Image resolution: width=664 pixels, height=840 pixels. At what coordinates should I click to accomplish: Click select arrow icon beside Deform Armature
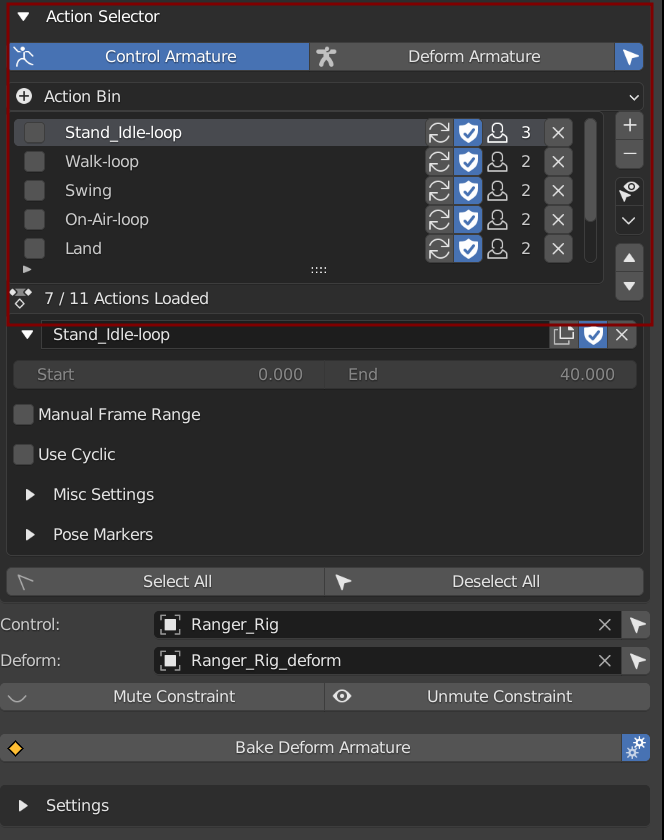[629, 56]
